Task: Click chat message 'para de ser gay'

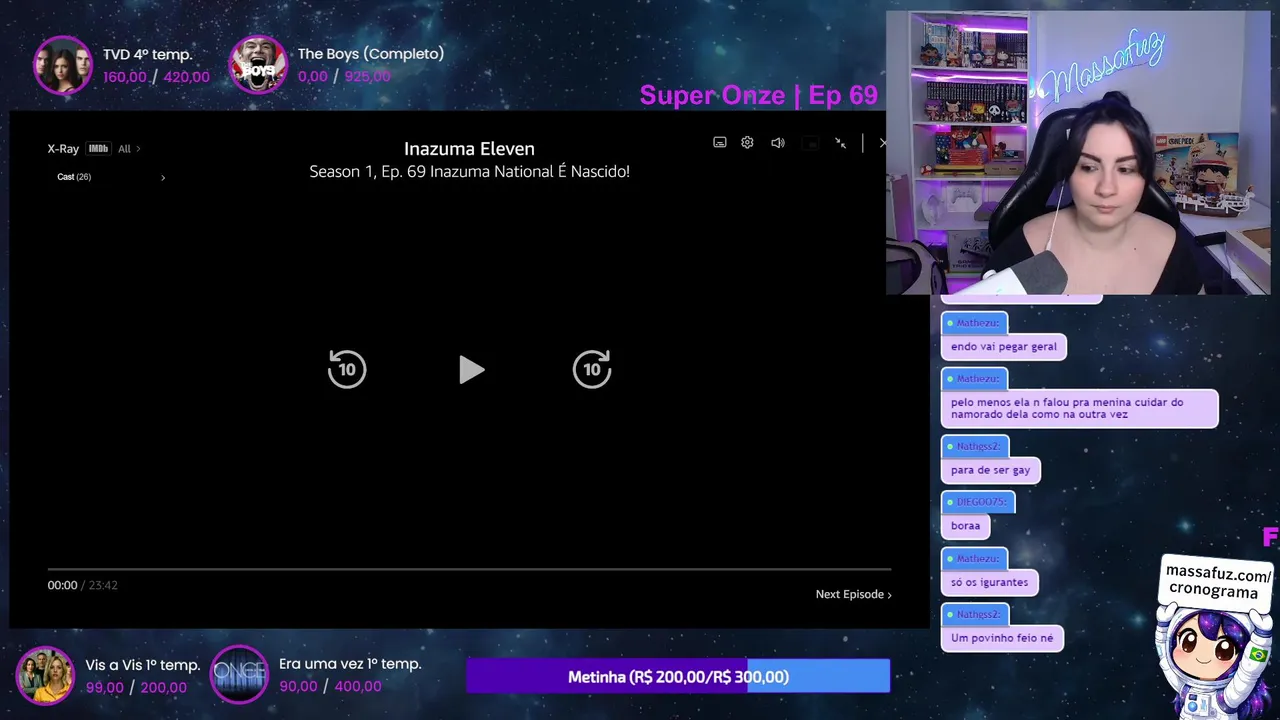Action: click(x=990, y=470)
